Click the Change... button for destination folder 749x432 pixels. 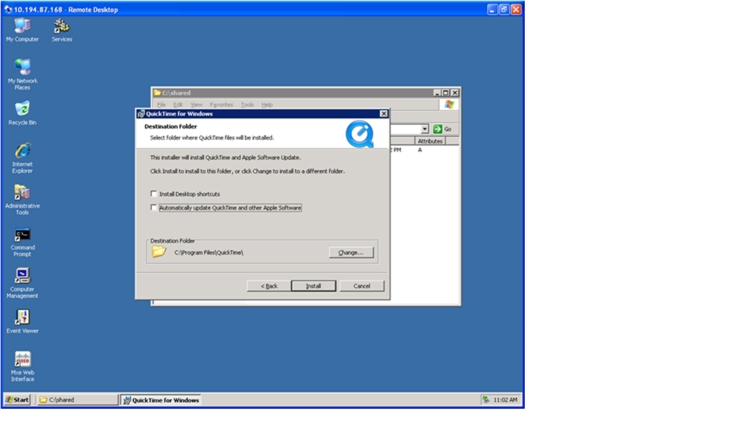[x=351, y=252]
